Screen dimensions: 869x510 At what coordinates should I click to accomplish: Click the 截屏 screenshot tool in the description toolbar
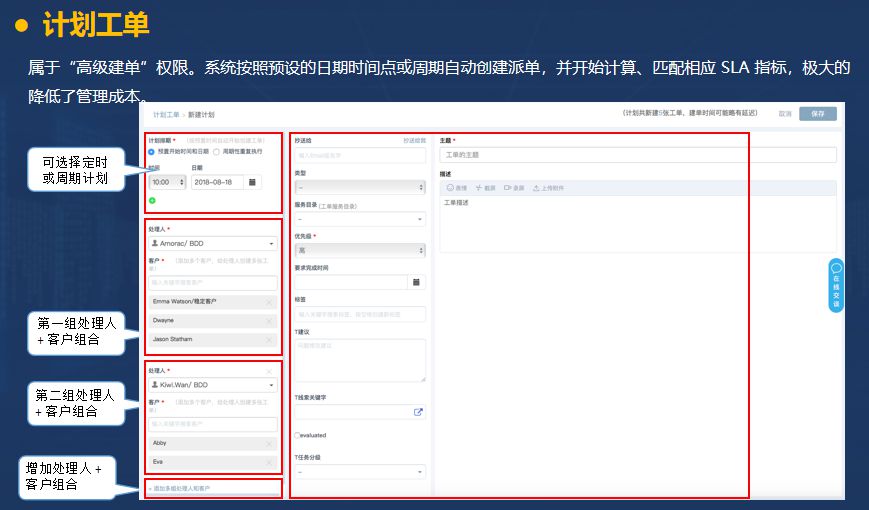(x=485, y=188)
